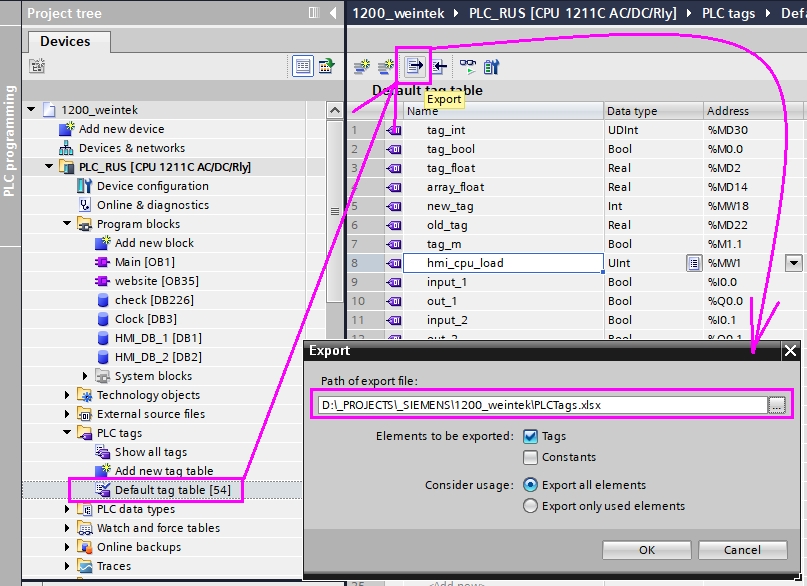Click the Monitor all glasses icon
The width and height of the screenshot is (807, 586).
[x=467, y=66]
